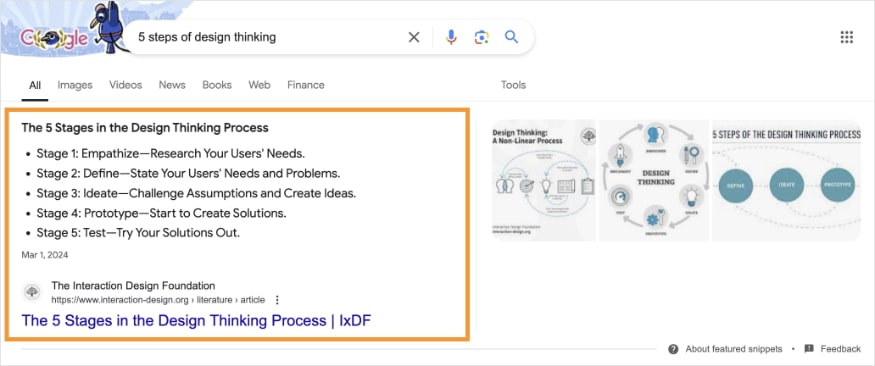
Task: Open 'The 5 Stages in the Design Thinking Process | IxDF' link
Action: (196, 321)
